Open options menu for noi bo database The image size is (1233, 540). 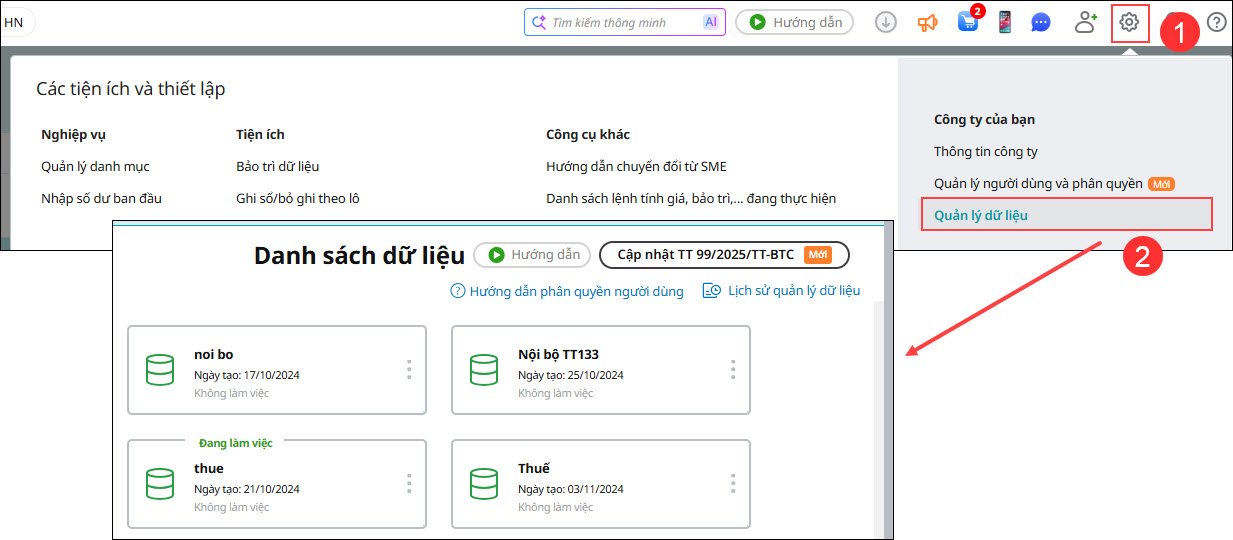[409, 370]
